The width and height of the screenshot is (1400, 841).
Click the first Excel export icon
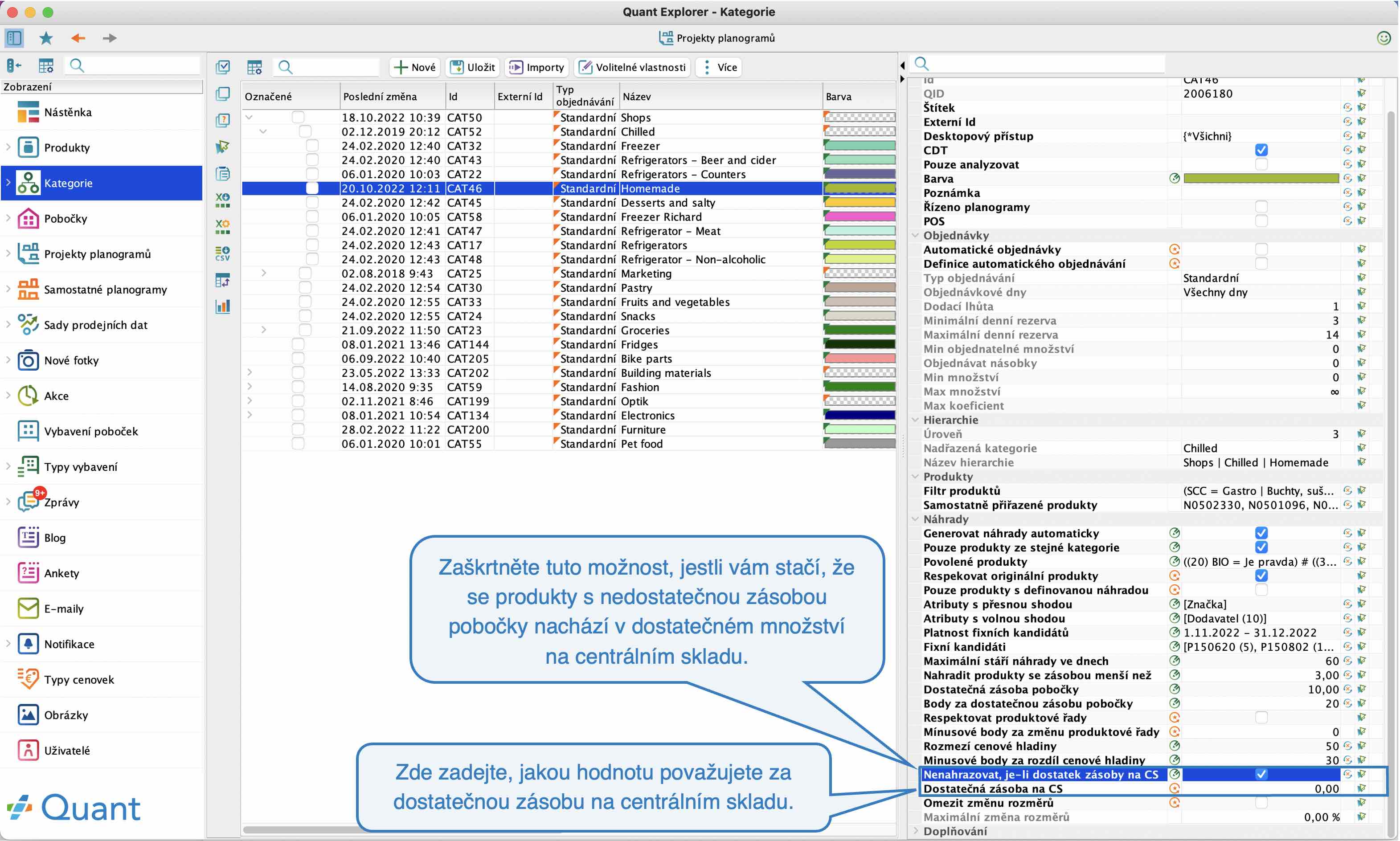pos(223,200)
